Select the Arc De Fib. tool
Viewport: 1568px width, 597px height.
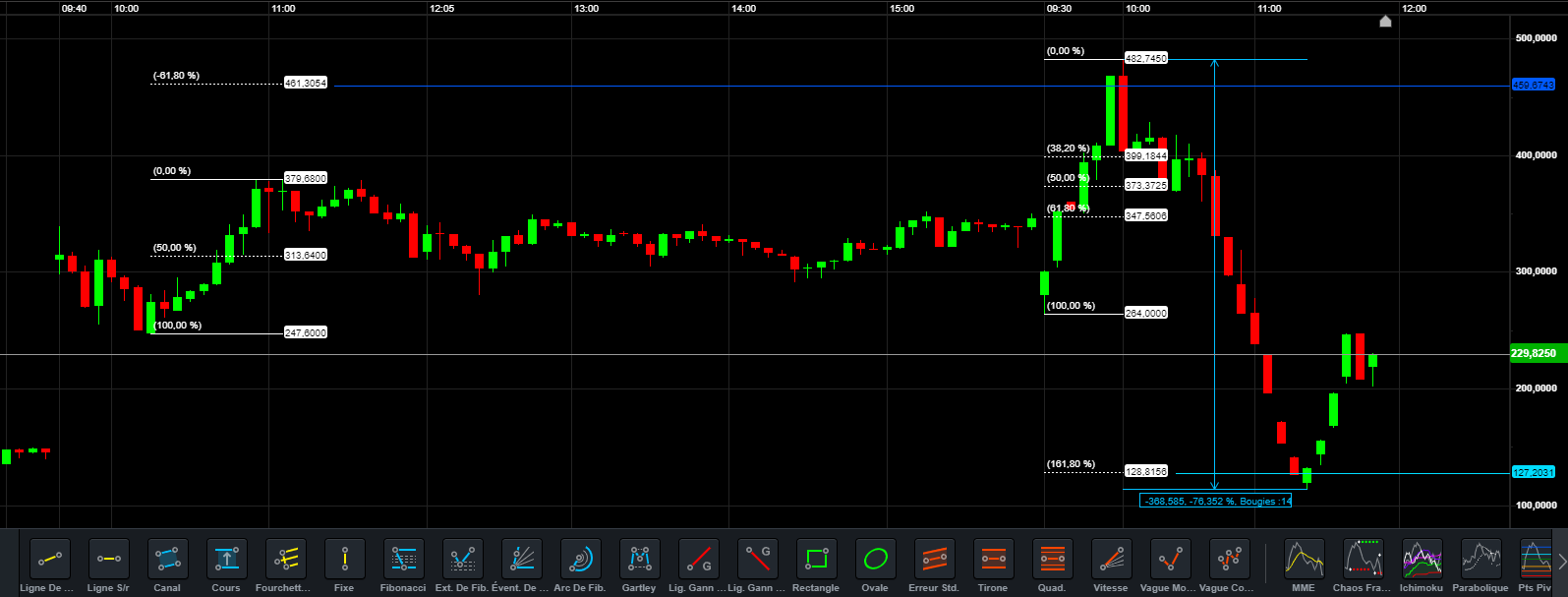click(581, 559)
